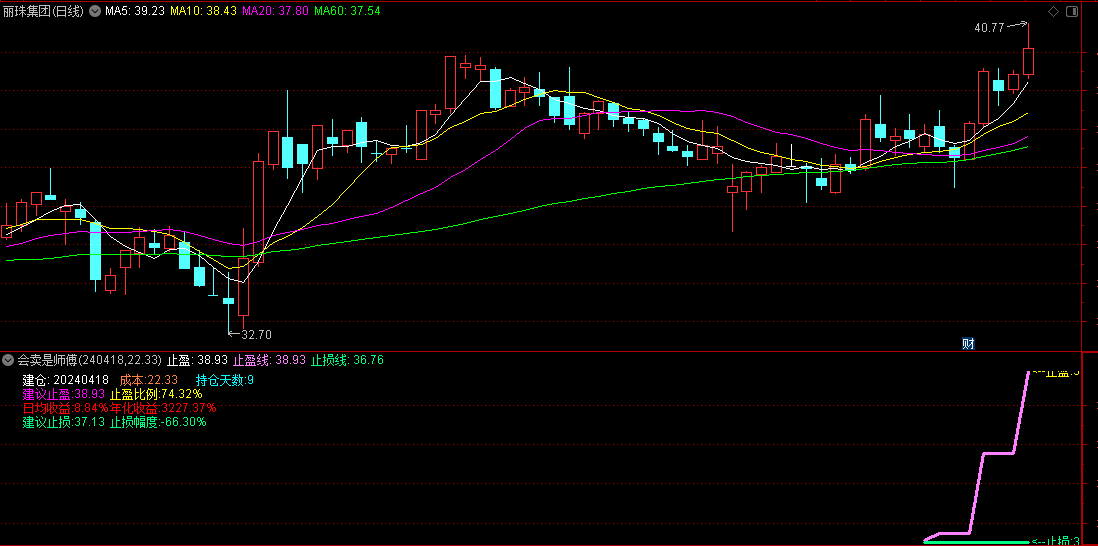Open the dropdown next to 丽珠集团(日线)
The height and width of the screenshot is (546, 1098).
tap(95, 11)
